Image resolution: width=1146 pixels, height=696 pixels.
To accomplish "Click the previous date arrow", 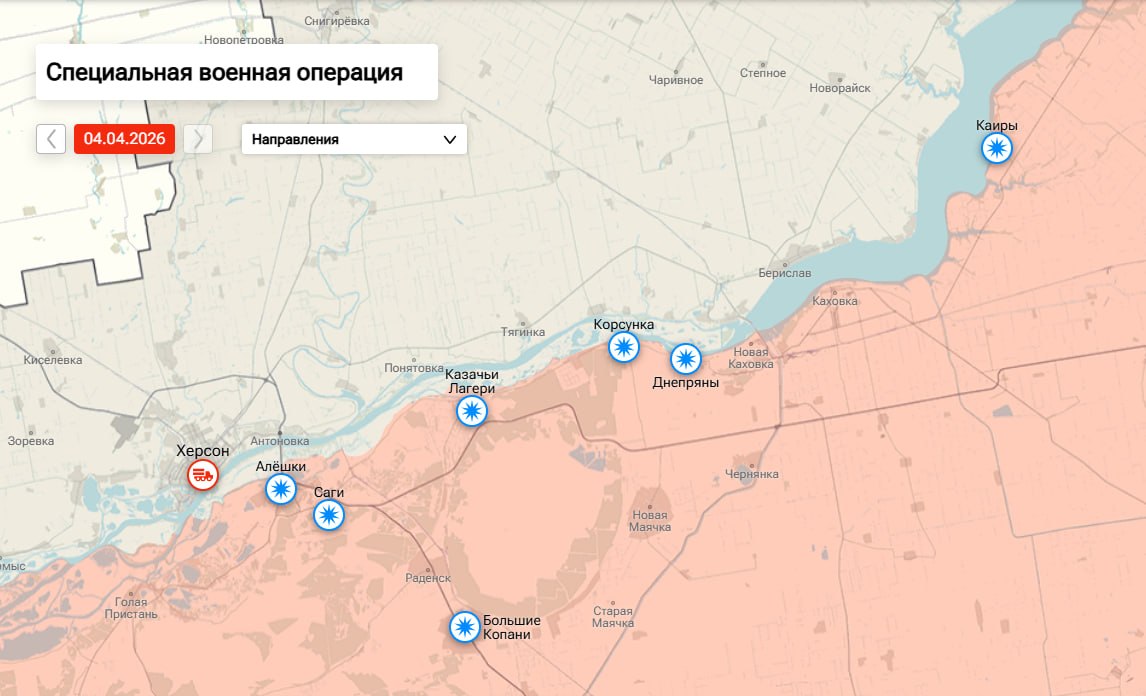I will (48, 139).
